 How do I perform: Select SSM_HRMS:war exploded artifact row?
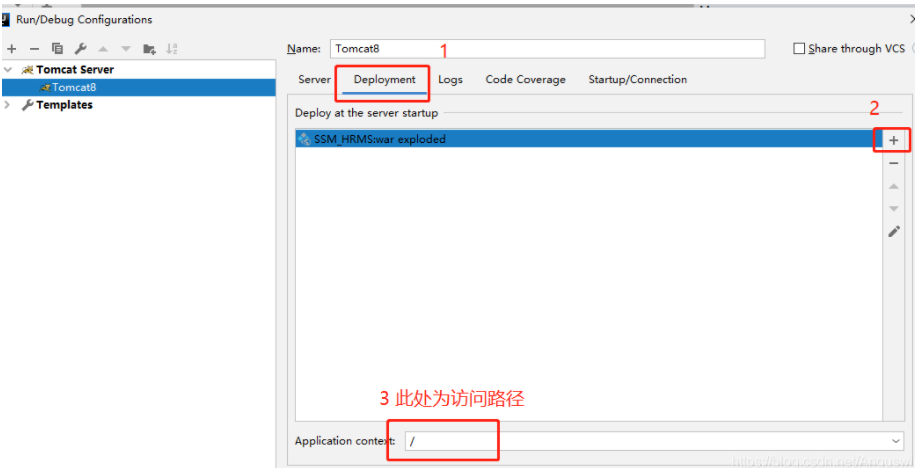coord(589,139)
